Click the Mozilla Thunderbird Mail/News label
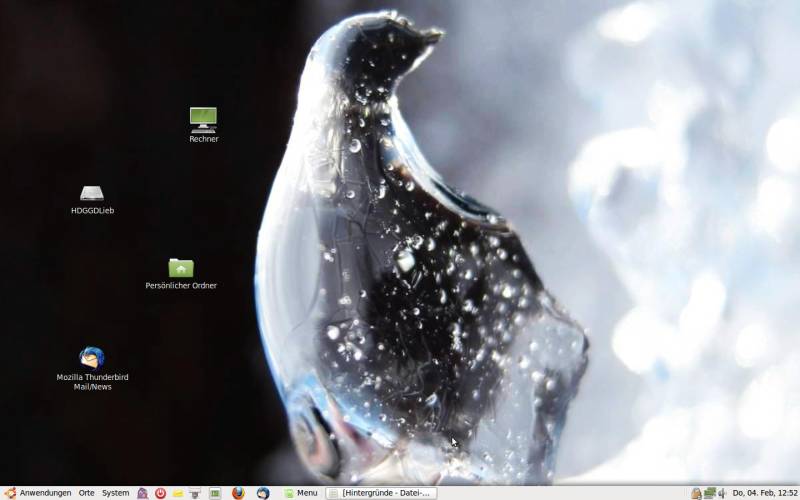 (92, 382)
